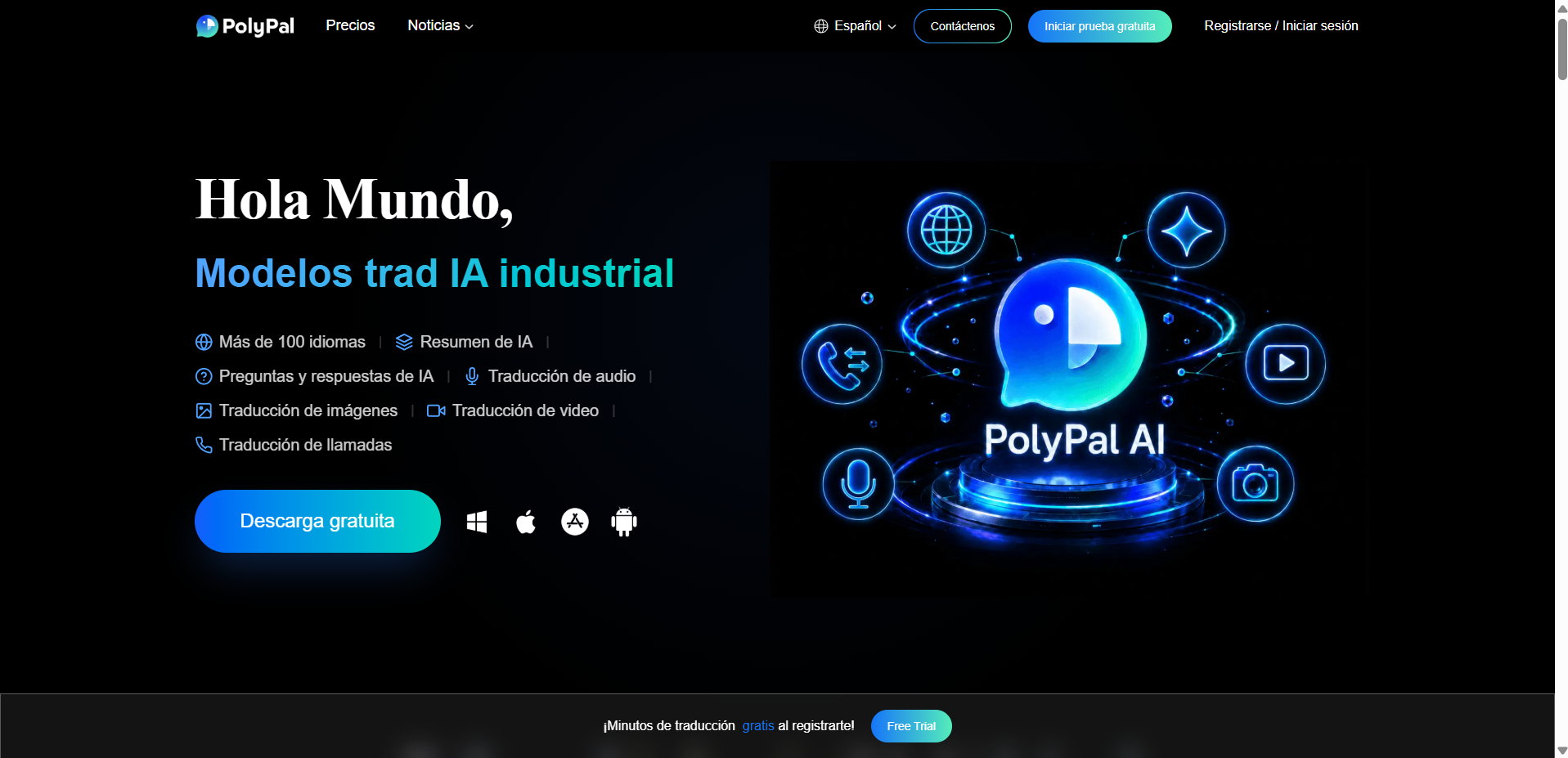
Task: Click the sparkle star icon in the hero graphic
Action: [x=1187, y=231]
